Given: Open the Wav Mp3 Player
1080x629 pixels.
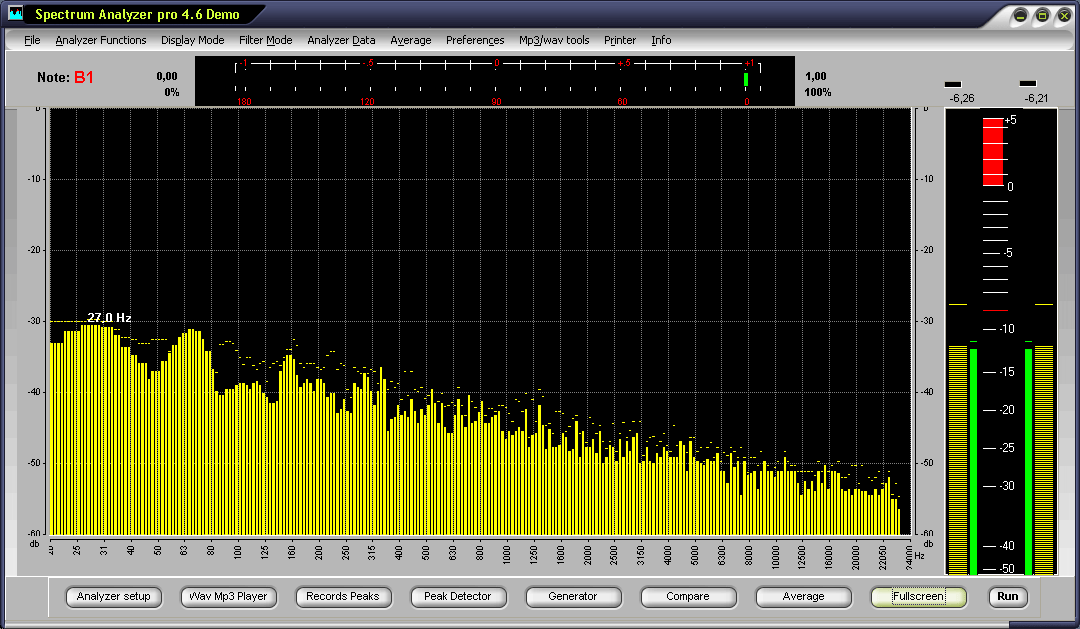Looking at the screenshot, I should [228, 597].
